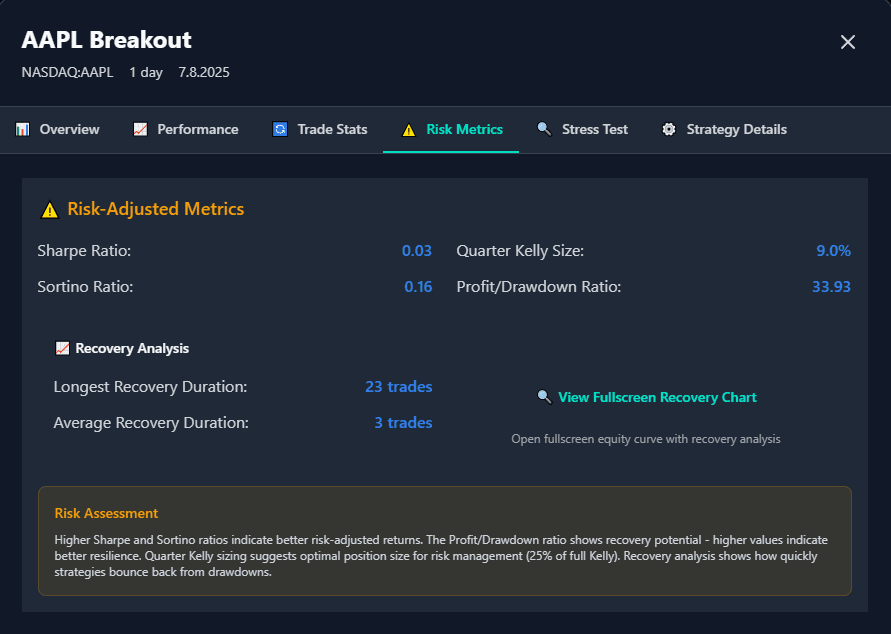Click the Profit/Drawdown Ratio label
Image resolution: width=891 pixels, height=634 pixels.
click(539, 286)
